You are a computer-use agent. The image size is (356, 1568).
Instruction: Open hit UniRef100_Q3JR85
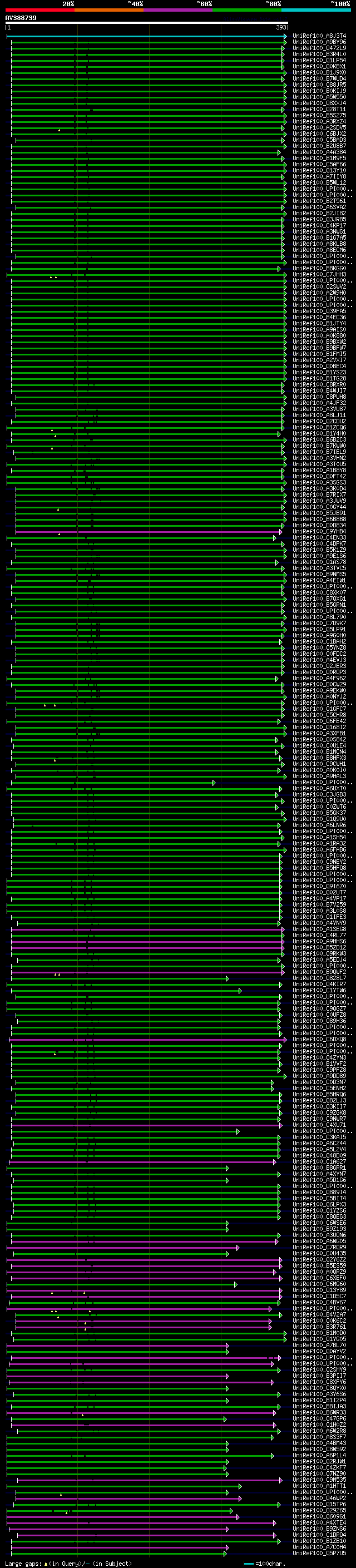[319, 219]
